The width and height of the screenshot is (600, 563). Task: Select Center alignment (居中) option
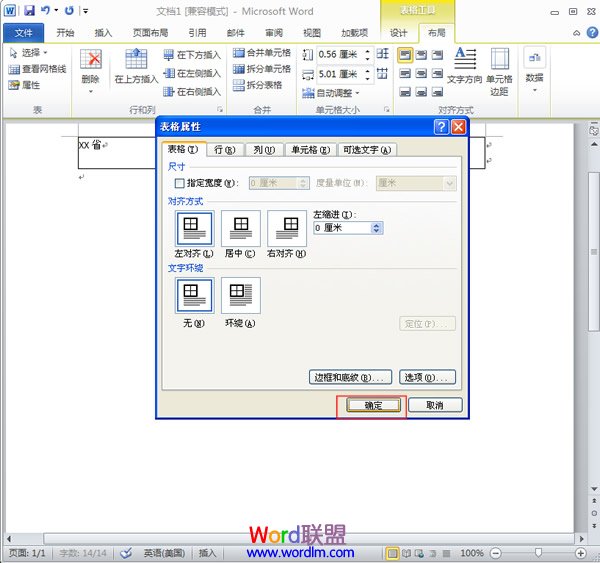[x=241, y=228]
